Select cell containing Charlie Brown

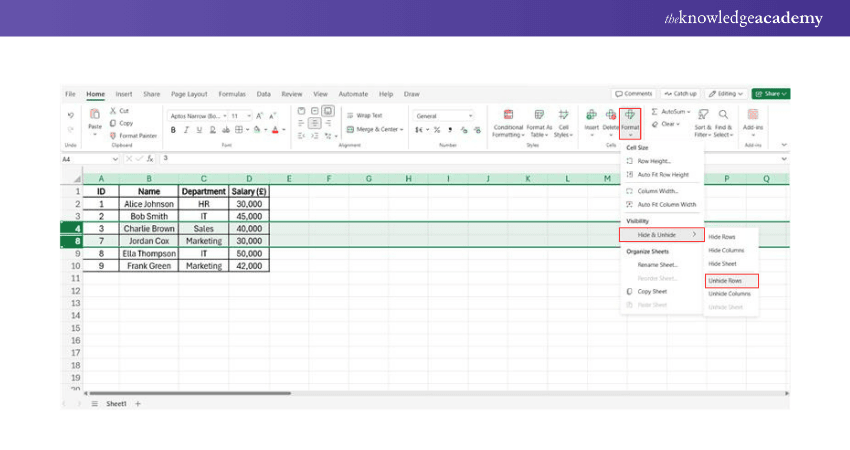(x=148, y=228)
